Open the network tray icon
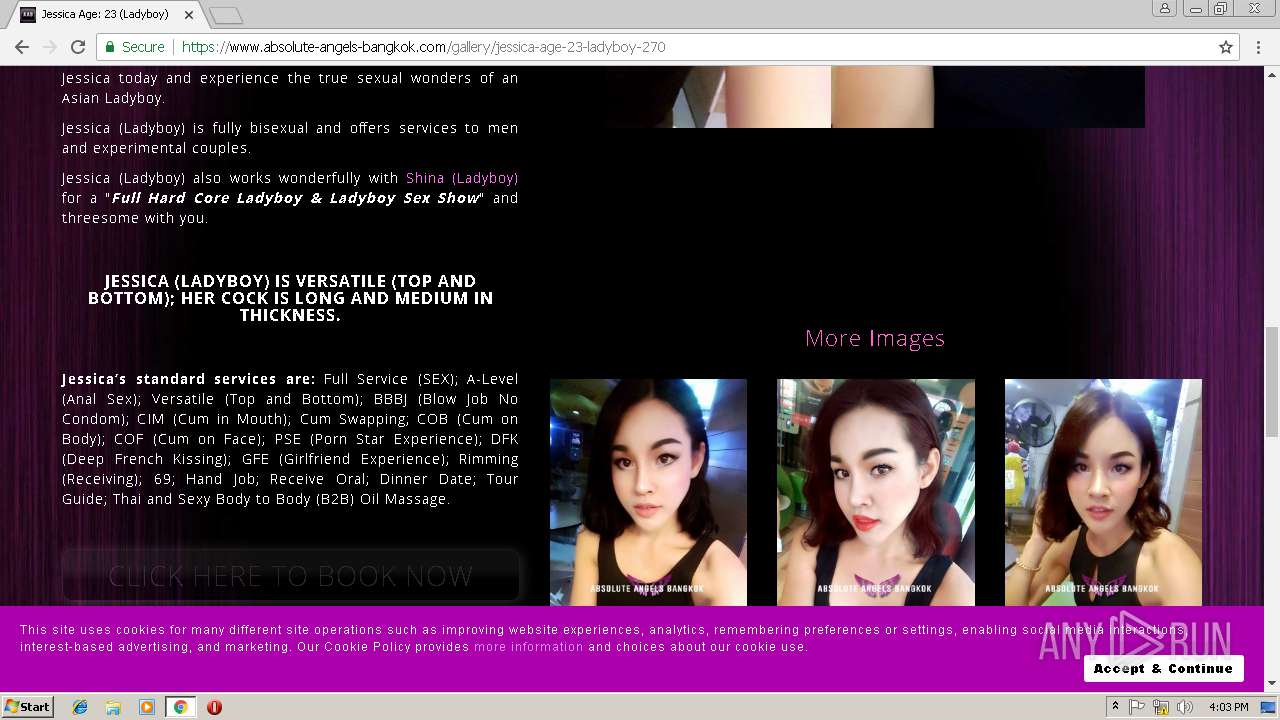The width and height of the screenshot is (1280, 720). (1161, 707)
